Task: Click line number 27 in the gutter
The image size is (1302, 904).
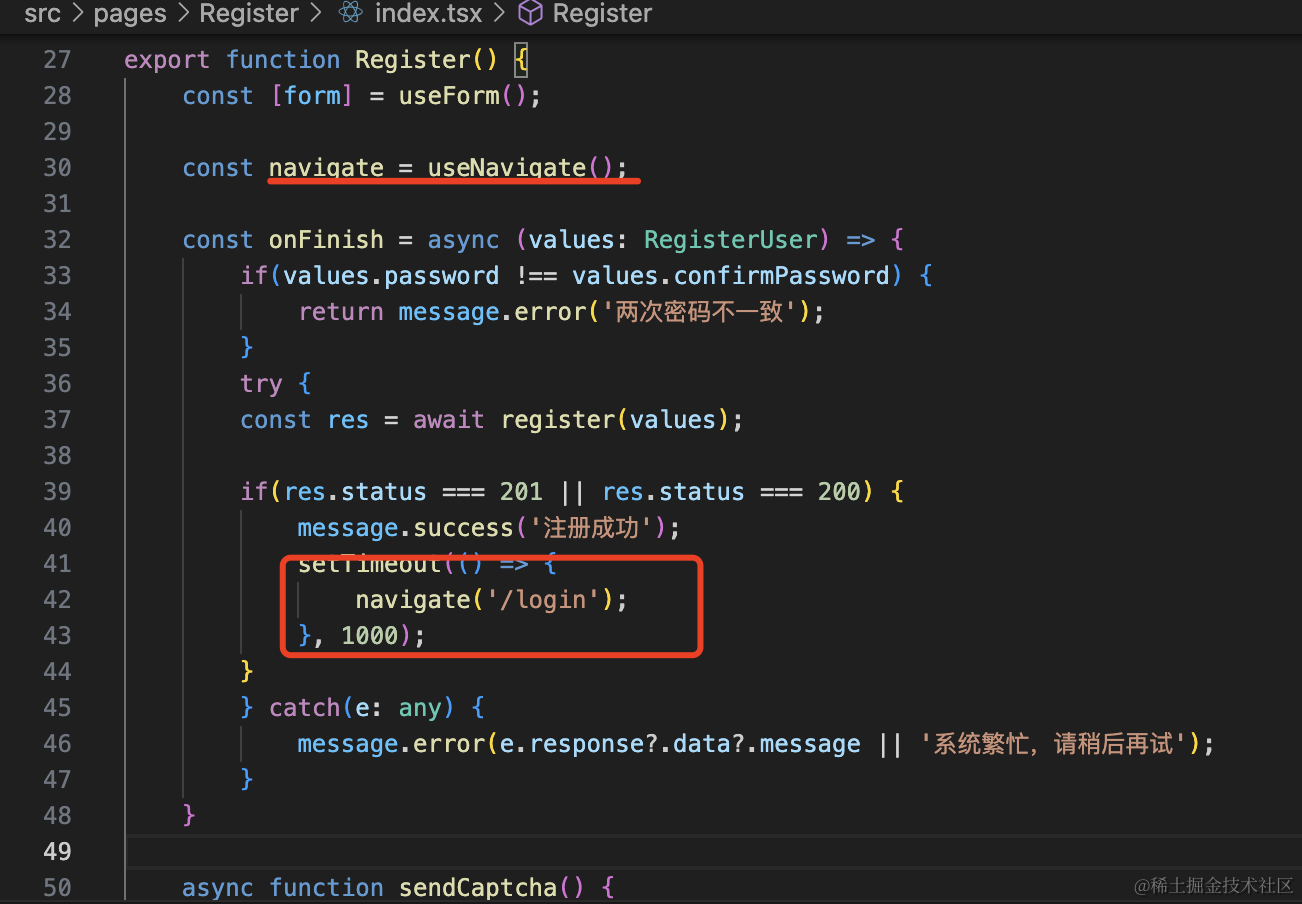Action: click(58, 60)
